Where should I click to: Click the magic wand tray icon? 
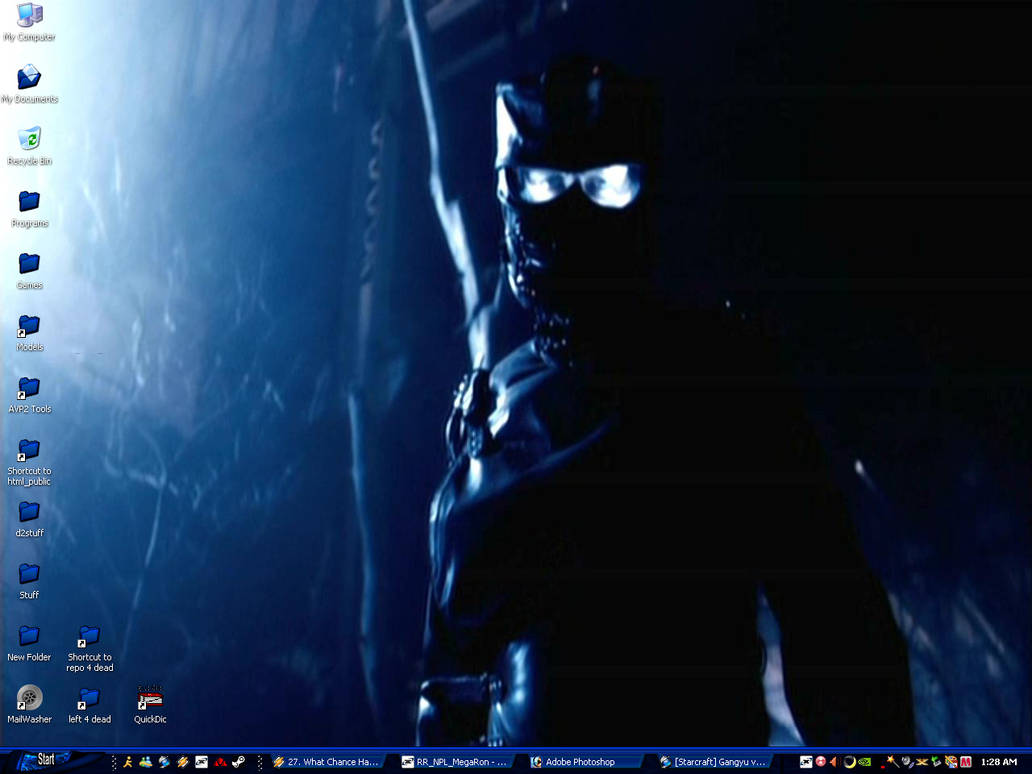[890, 762]
